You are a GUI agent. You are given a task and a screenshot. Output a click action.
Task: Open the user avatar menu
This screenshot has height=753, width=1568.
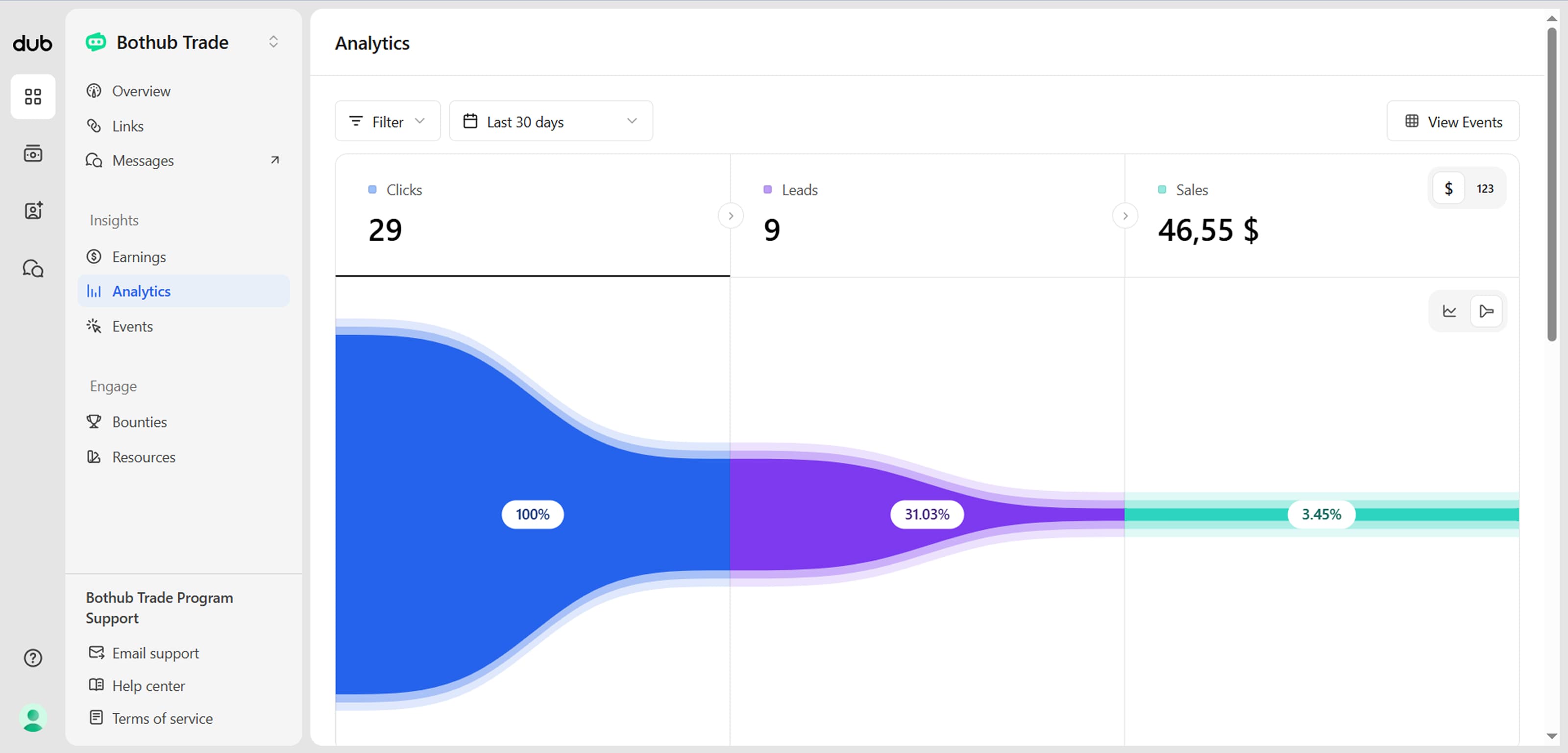point(33,717)
